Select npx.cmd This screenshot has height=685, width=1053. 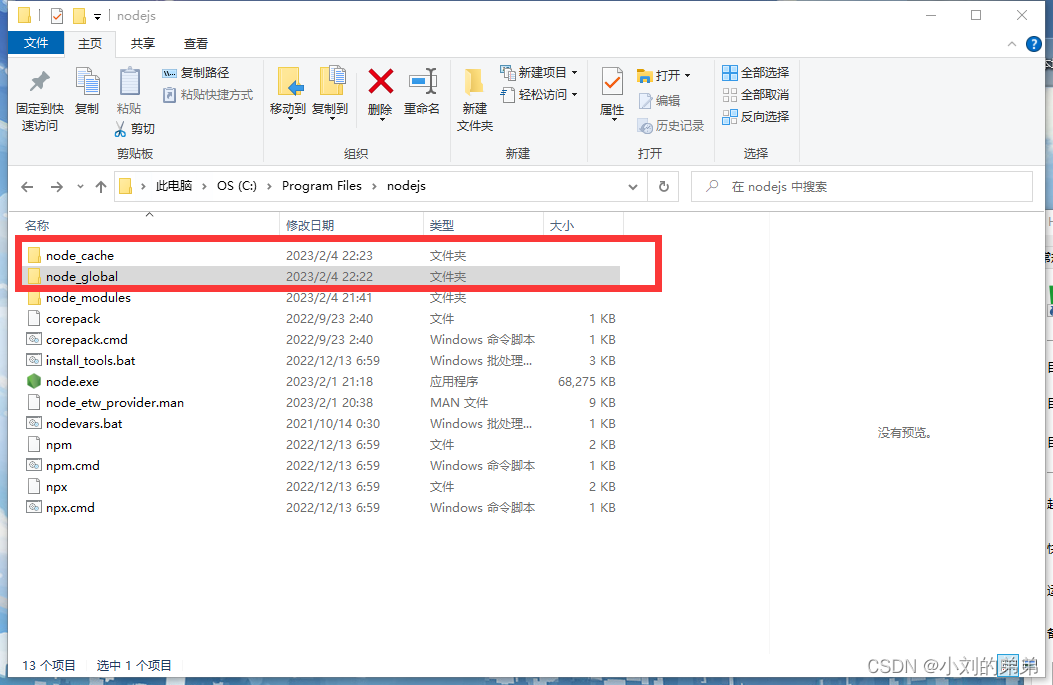(321, 508)
